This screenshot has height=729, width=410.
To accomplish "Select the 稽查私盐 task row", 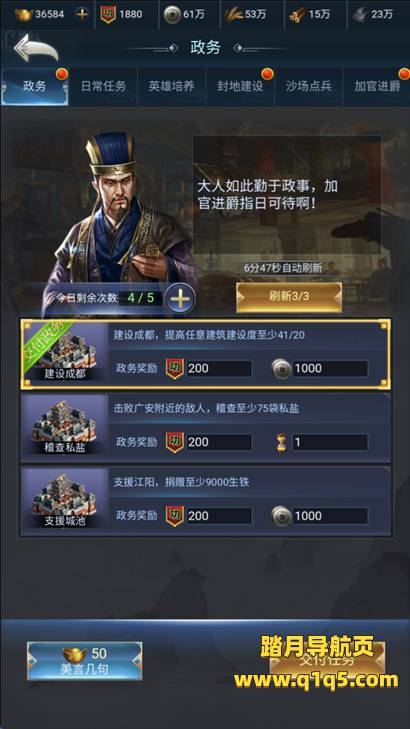I will click(x=205, y=428).
